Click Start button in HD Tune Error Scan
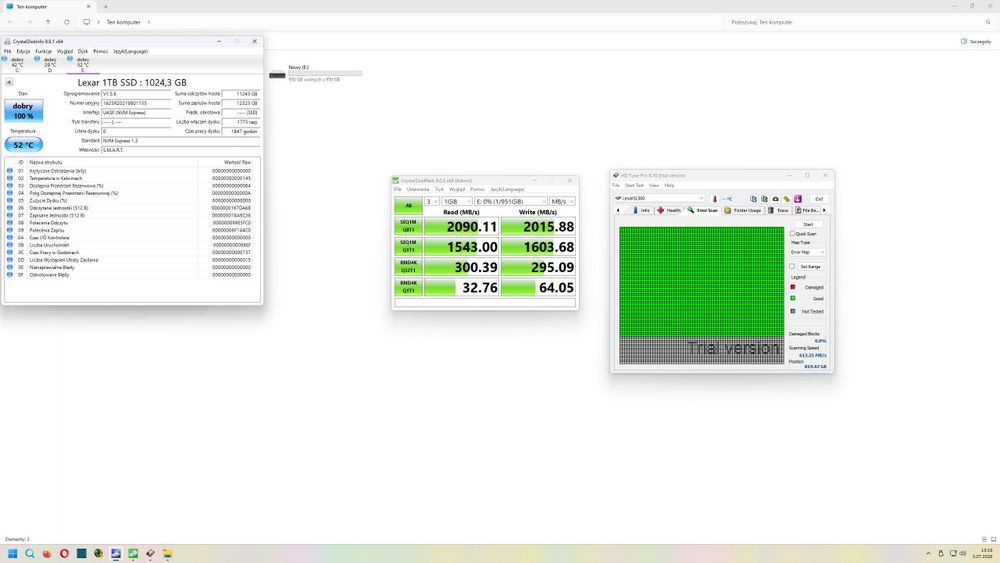This screenshot has height=563, width=1000. pyautogui.click(x=808, y=224)
